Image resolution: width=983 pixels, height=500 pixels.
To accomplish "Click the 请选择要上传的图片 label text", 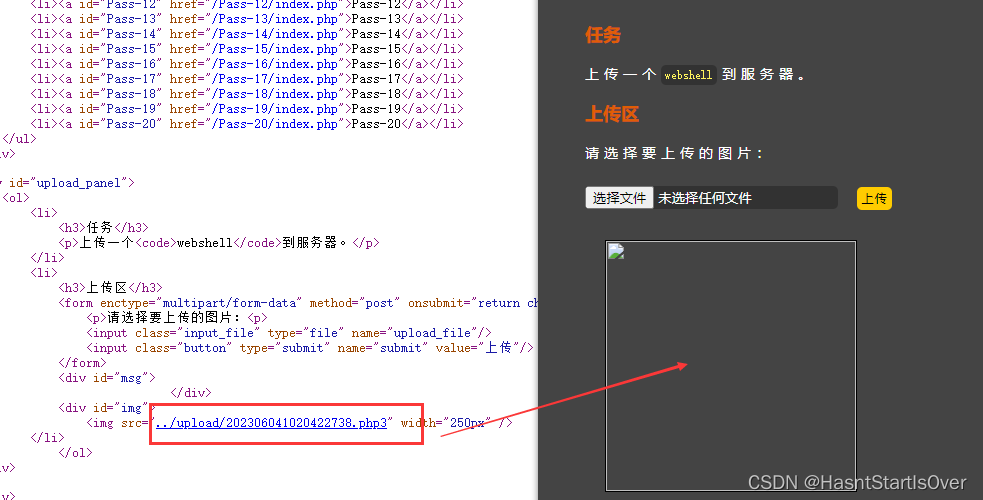I will coord(675,154).
